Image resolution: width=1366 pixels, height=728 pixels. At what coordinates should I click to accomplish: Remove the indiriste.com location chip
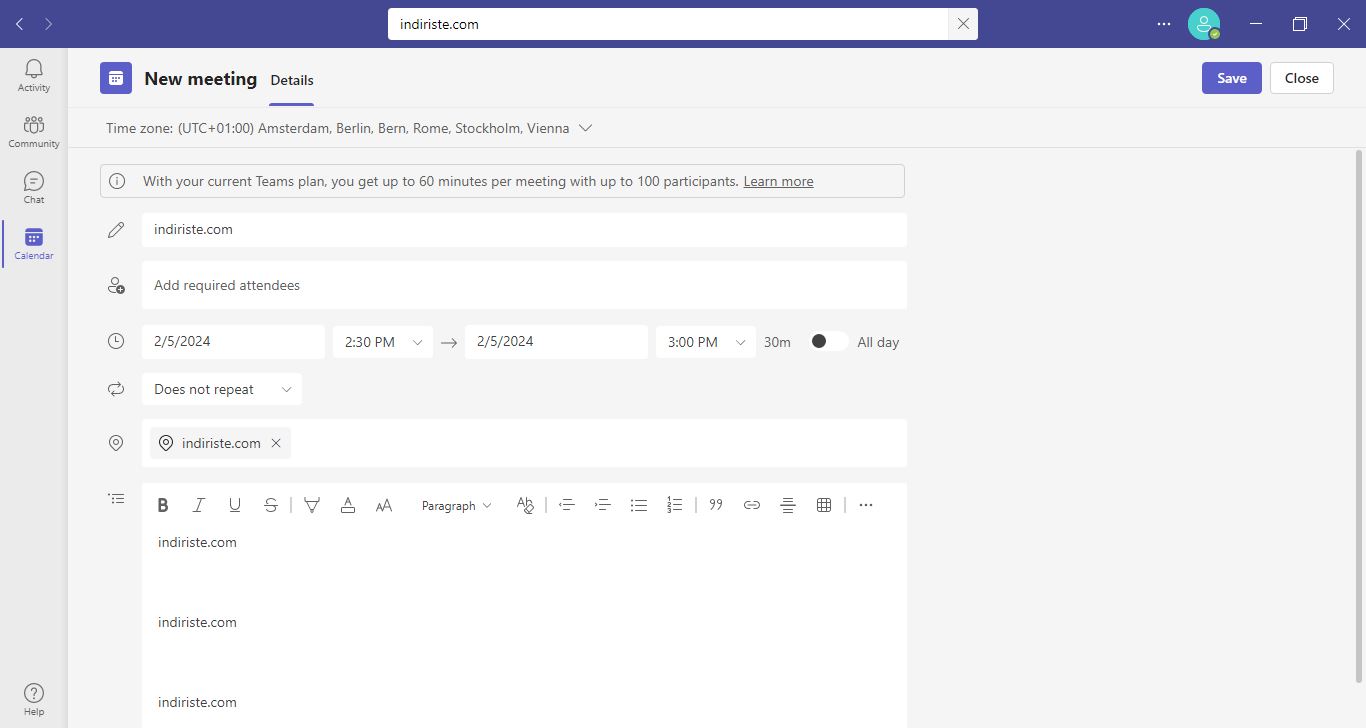(276, 443)
